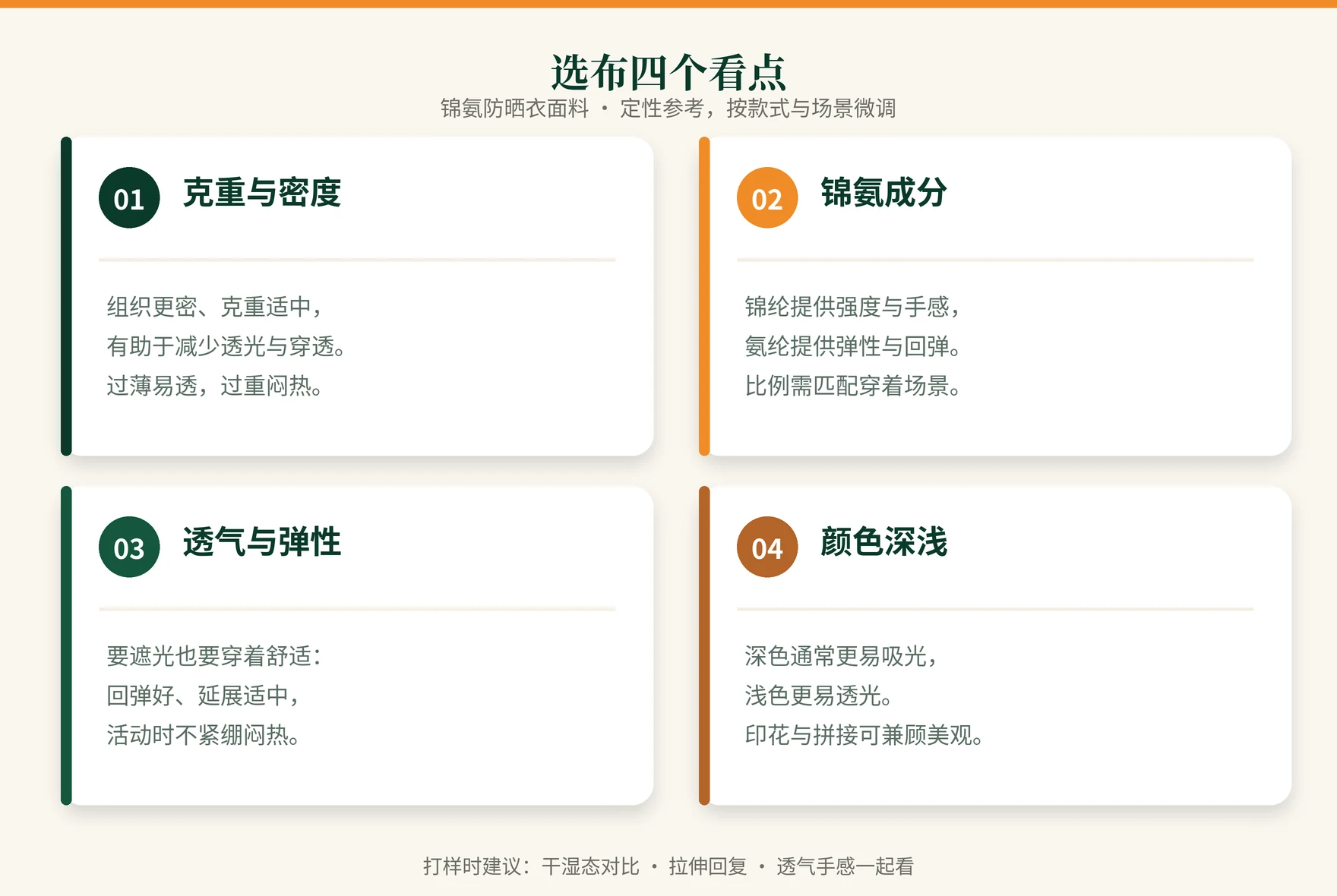Click the main title 选布四个看点
1337x896 pixels.
(x=668, y=73)
